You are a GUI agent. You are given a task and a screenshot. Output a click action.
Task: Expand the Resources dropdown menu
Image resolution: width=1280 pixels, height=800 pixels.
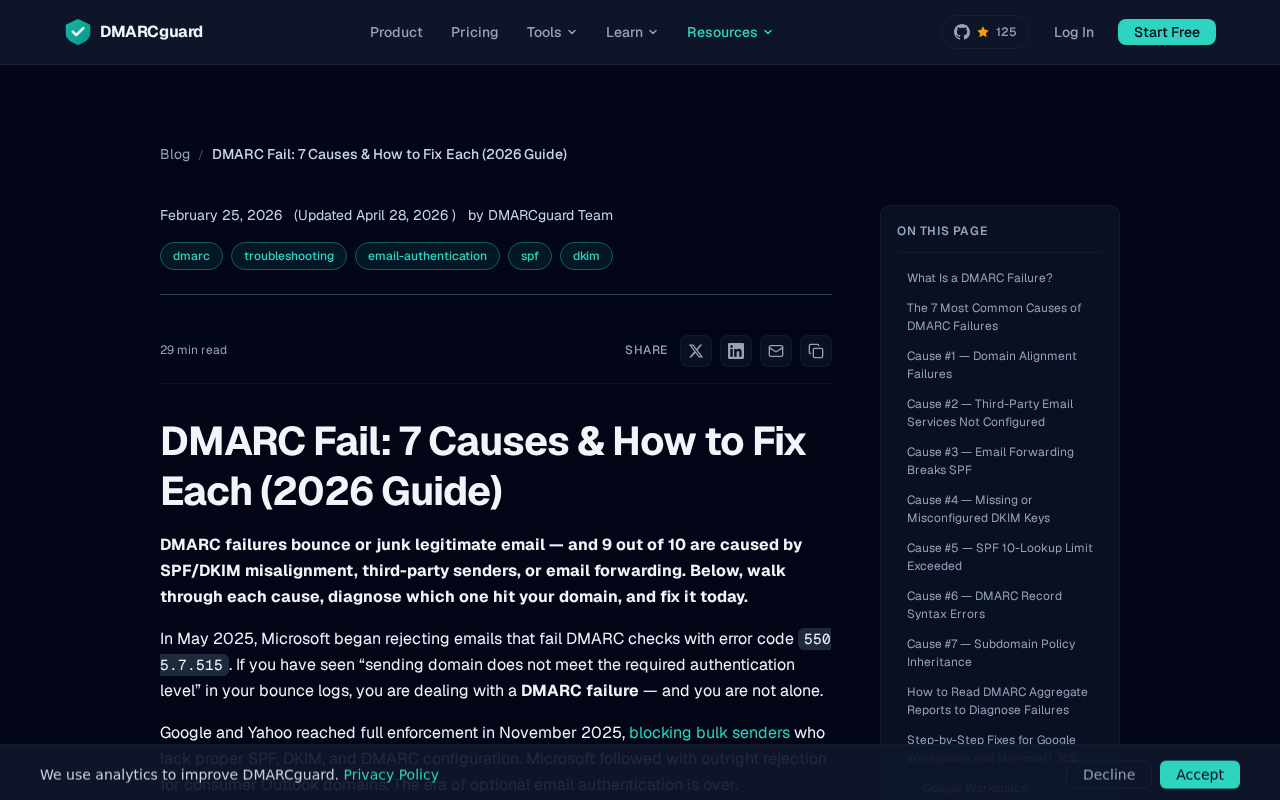pyautogui.click(x=730, y=32)
